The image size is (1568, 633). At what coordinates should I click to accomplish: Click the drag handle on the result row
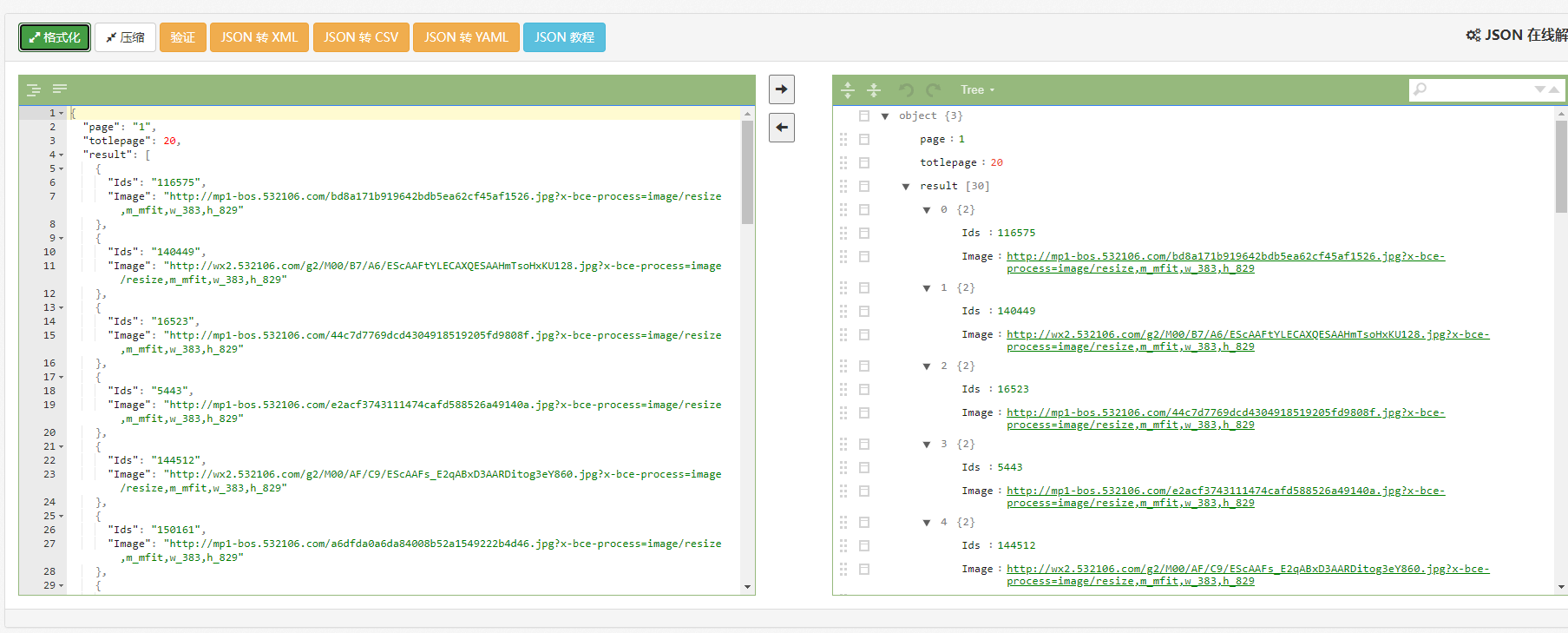(x=843, y=186)
